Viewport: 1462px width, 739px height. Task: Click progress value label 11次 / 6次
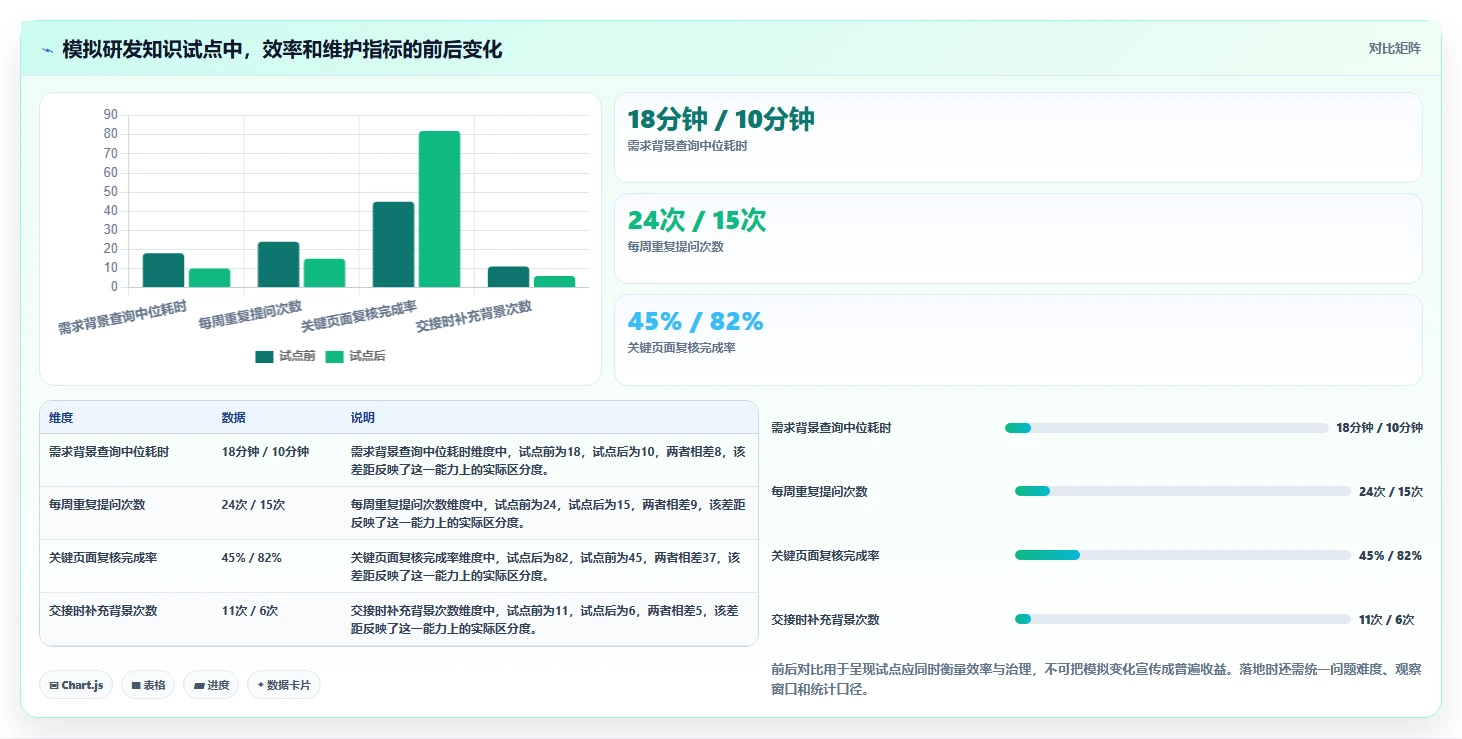tap(1386, 620)
